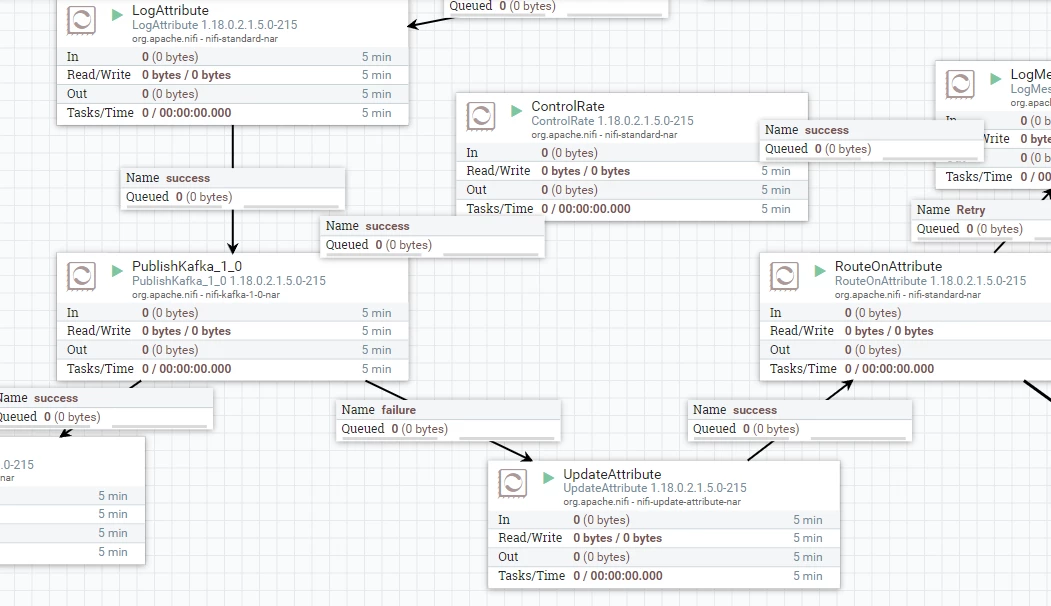
Task: Click the ControlRate processor icon
Action: (x=481, y=116)
